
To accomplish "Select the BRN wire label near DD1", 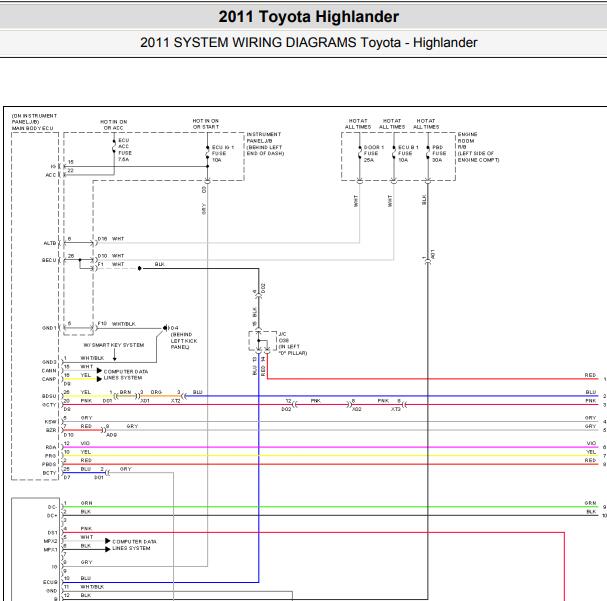I will (125, 392).
